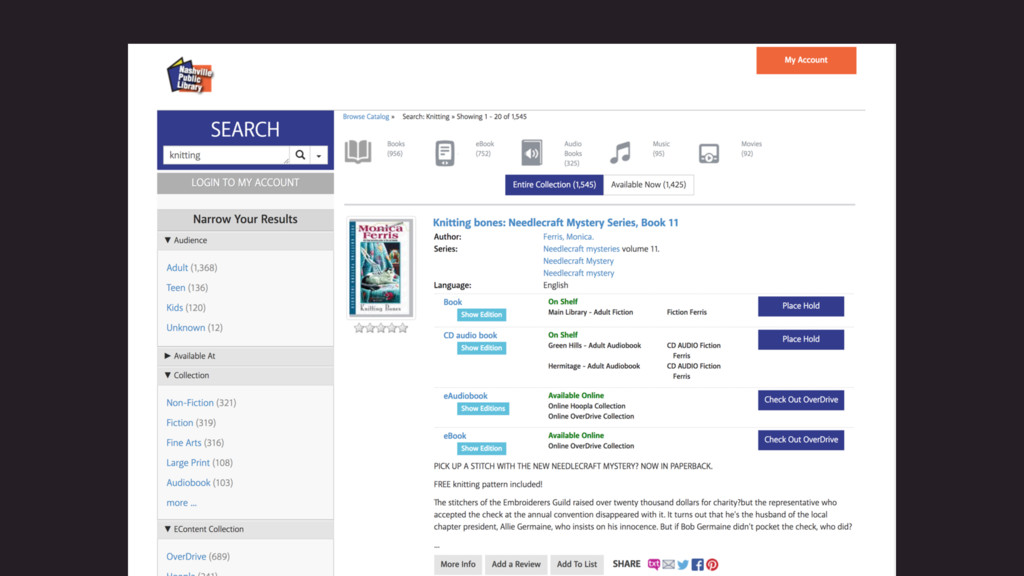Check Out OverDrive for eBook
1024x576 pixels.
point(801,440)
